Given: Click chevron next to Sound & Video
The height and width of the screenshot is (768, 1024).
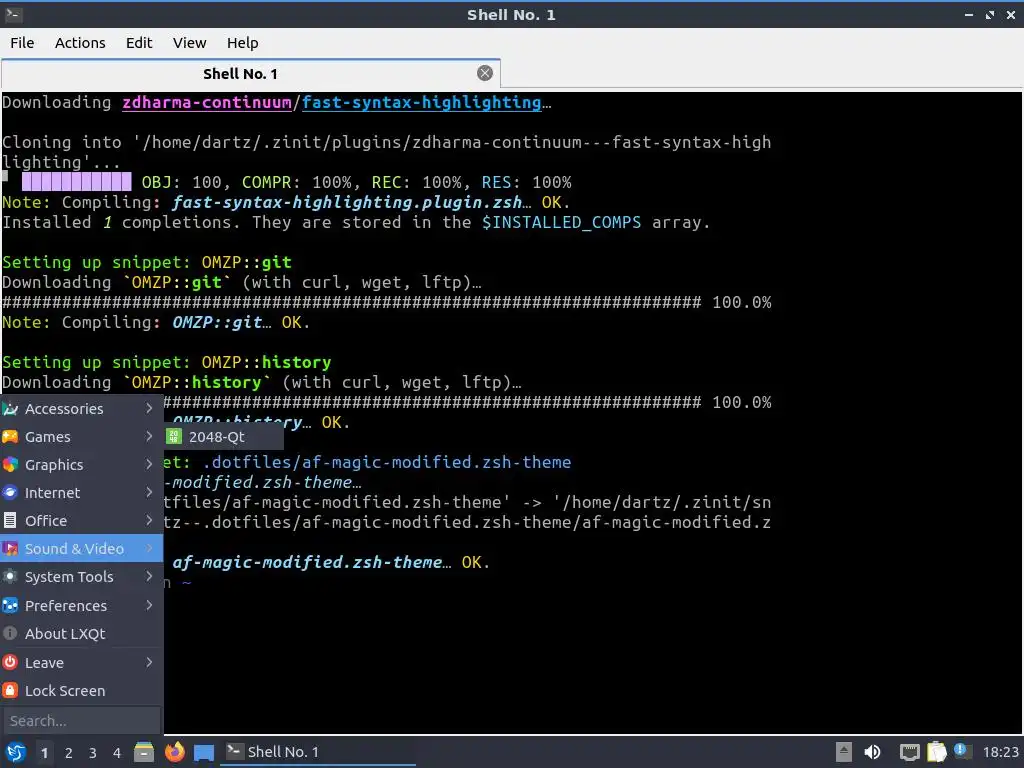Looking at the screenshot, I should point(149,549).
